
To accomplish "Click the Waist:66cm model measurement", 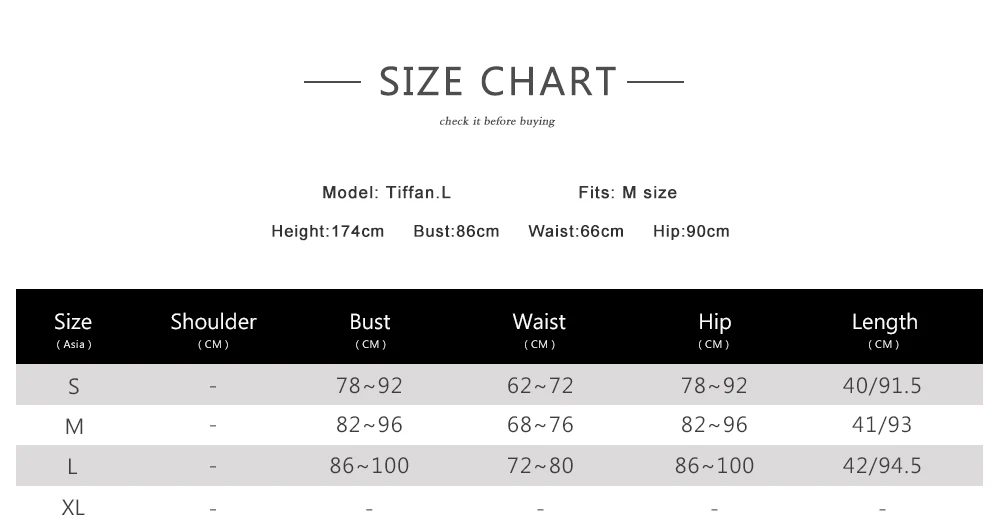I will [x=575, y=231].
